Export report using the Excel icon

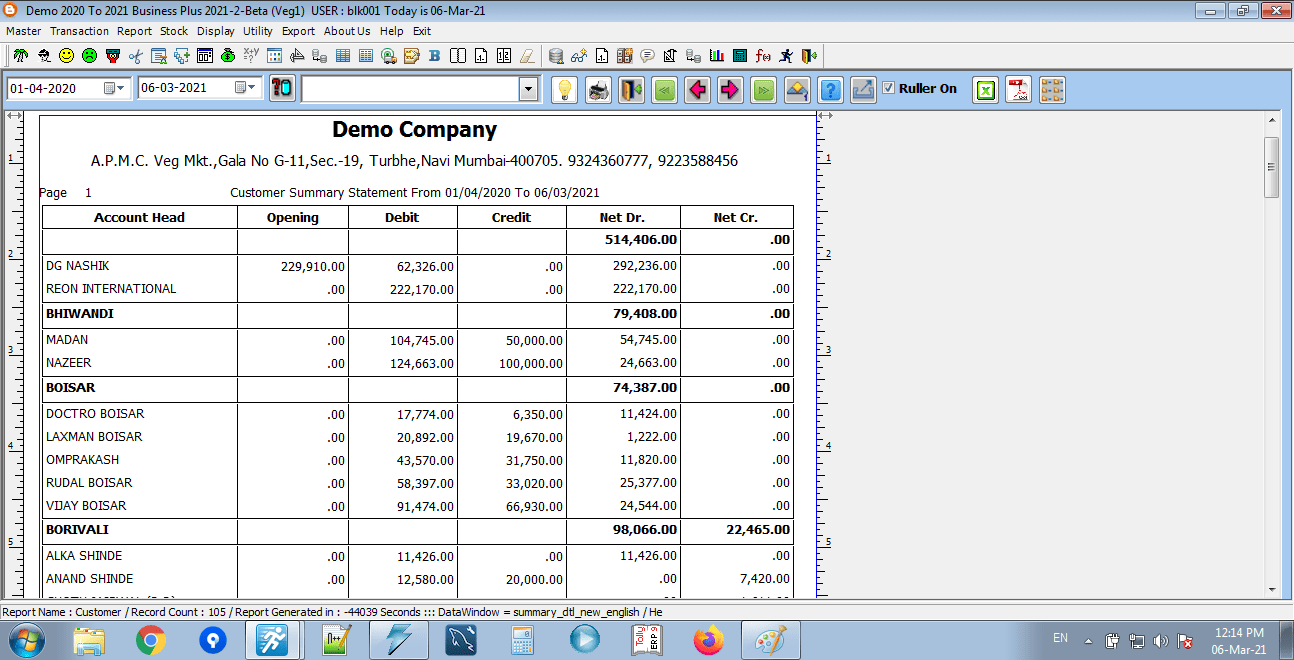(x=986, y=90)
